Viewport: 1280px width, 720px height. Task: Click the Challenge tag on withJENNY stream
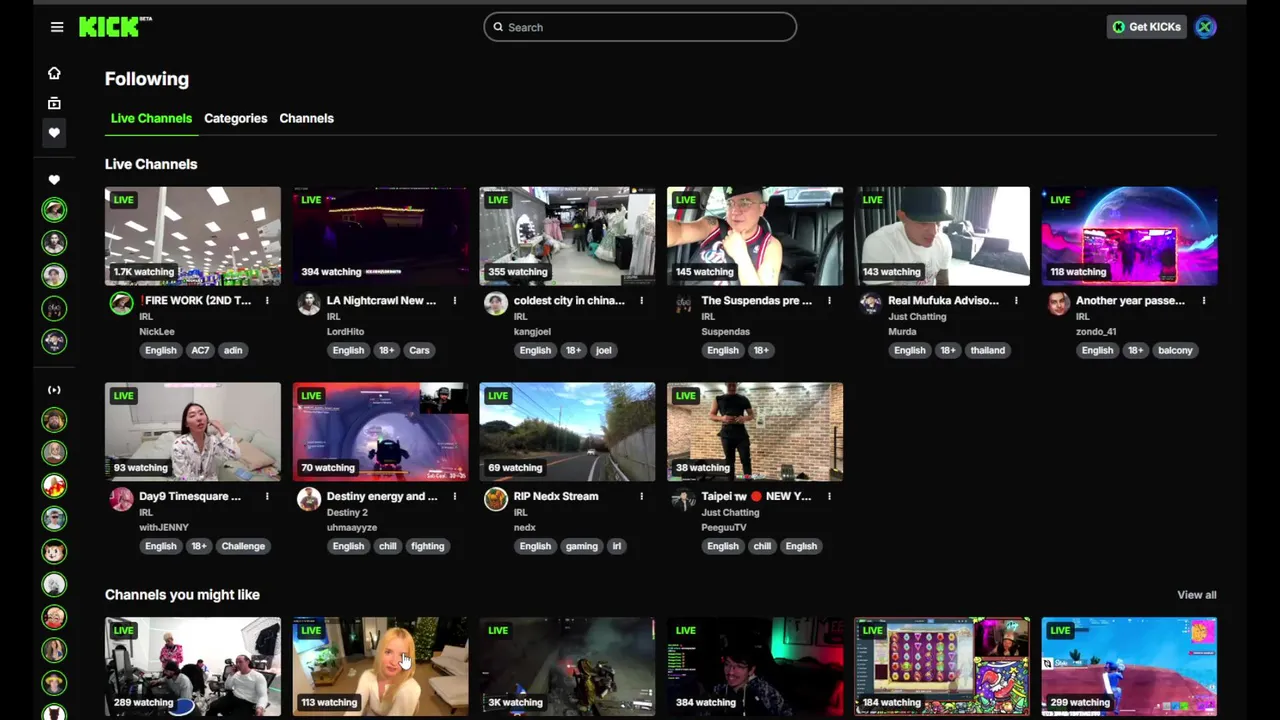(x=243, y=546)
